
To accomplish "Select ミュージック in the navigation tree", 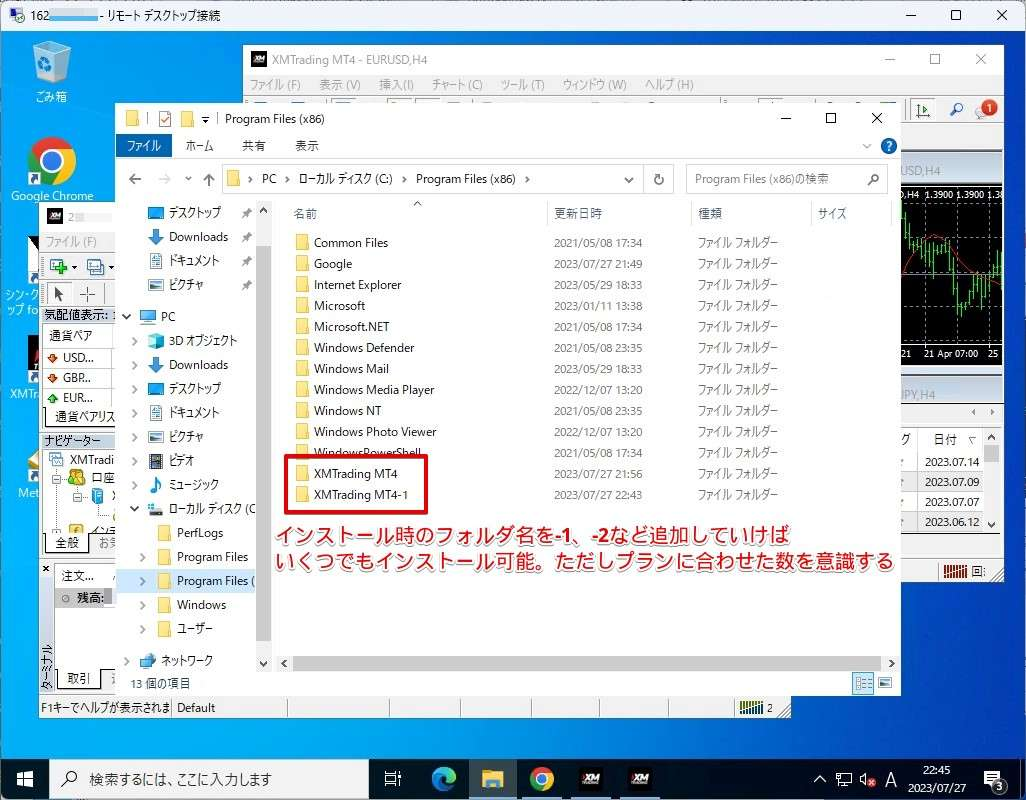I will pyautogui.click(x=194, y=485).
